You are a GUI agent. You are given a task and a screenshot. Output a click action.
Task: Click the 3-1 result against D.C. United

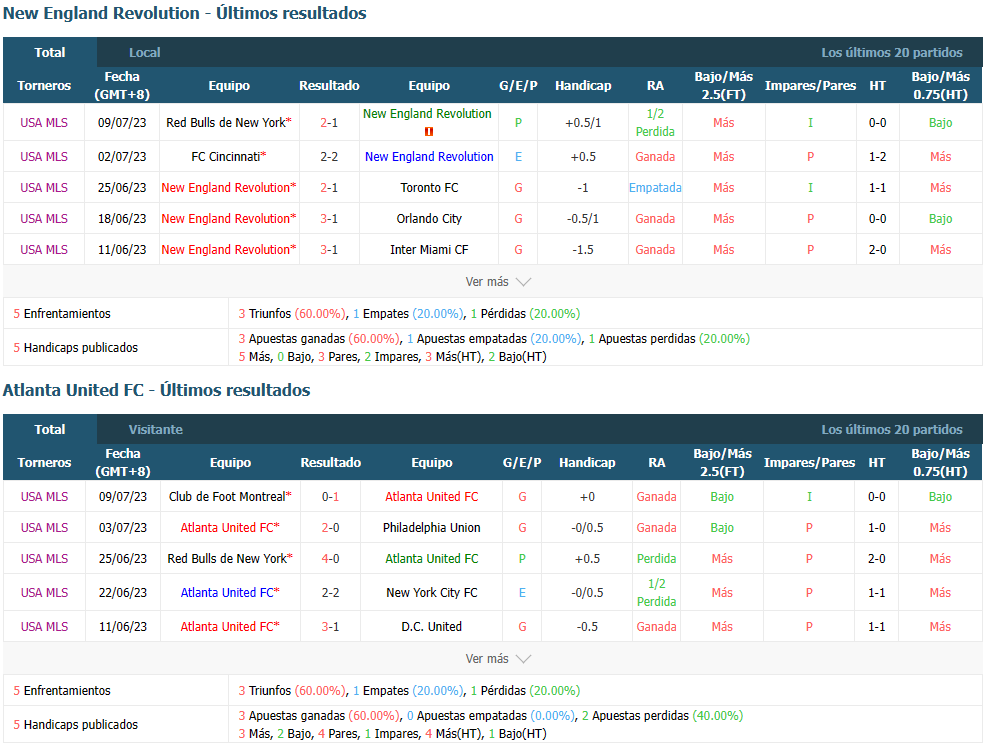(x=330, y=627)
